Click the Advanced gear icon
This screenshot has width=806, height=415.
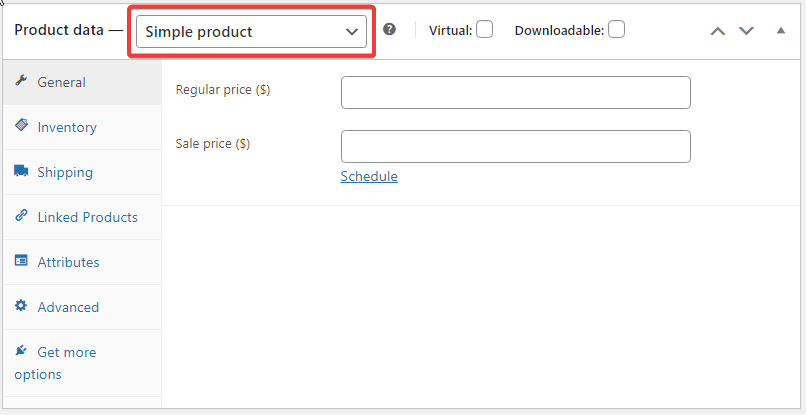[21, 305]
